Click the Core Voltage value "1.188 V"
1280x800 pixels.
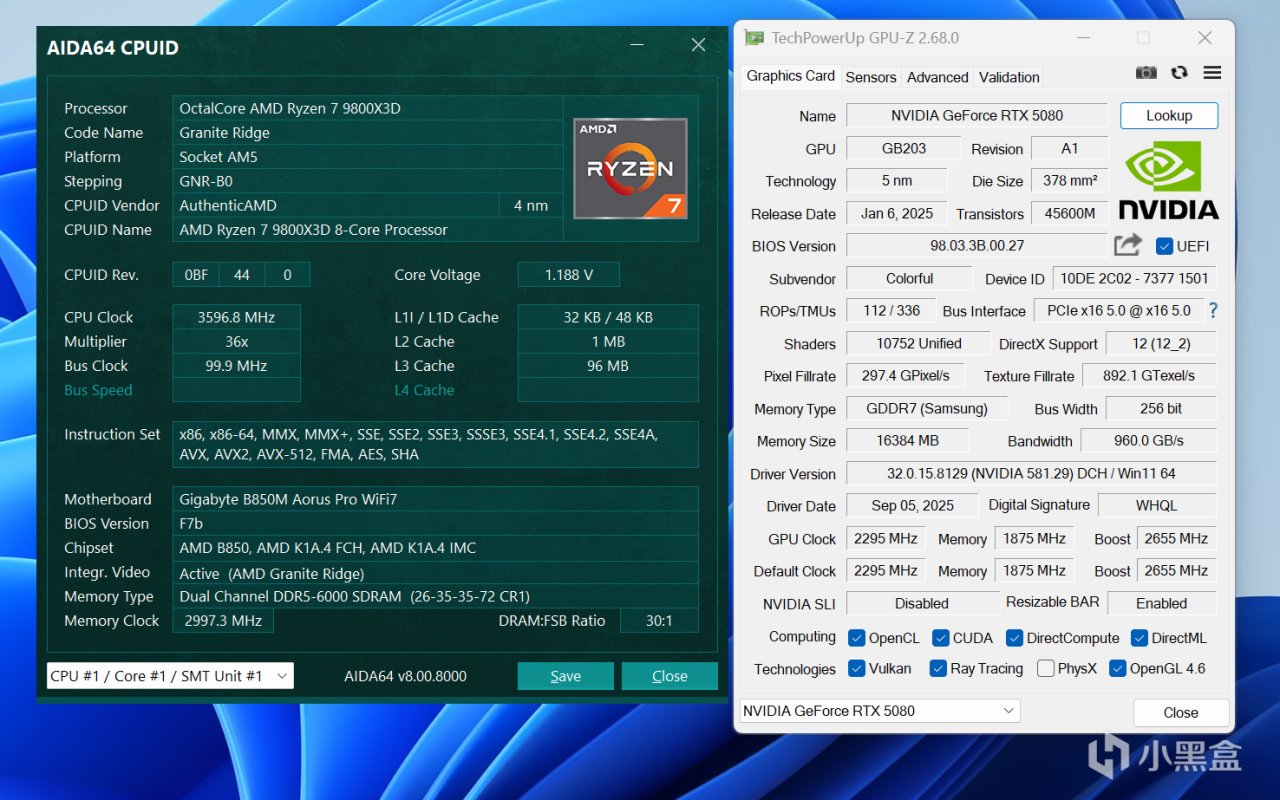569,275
